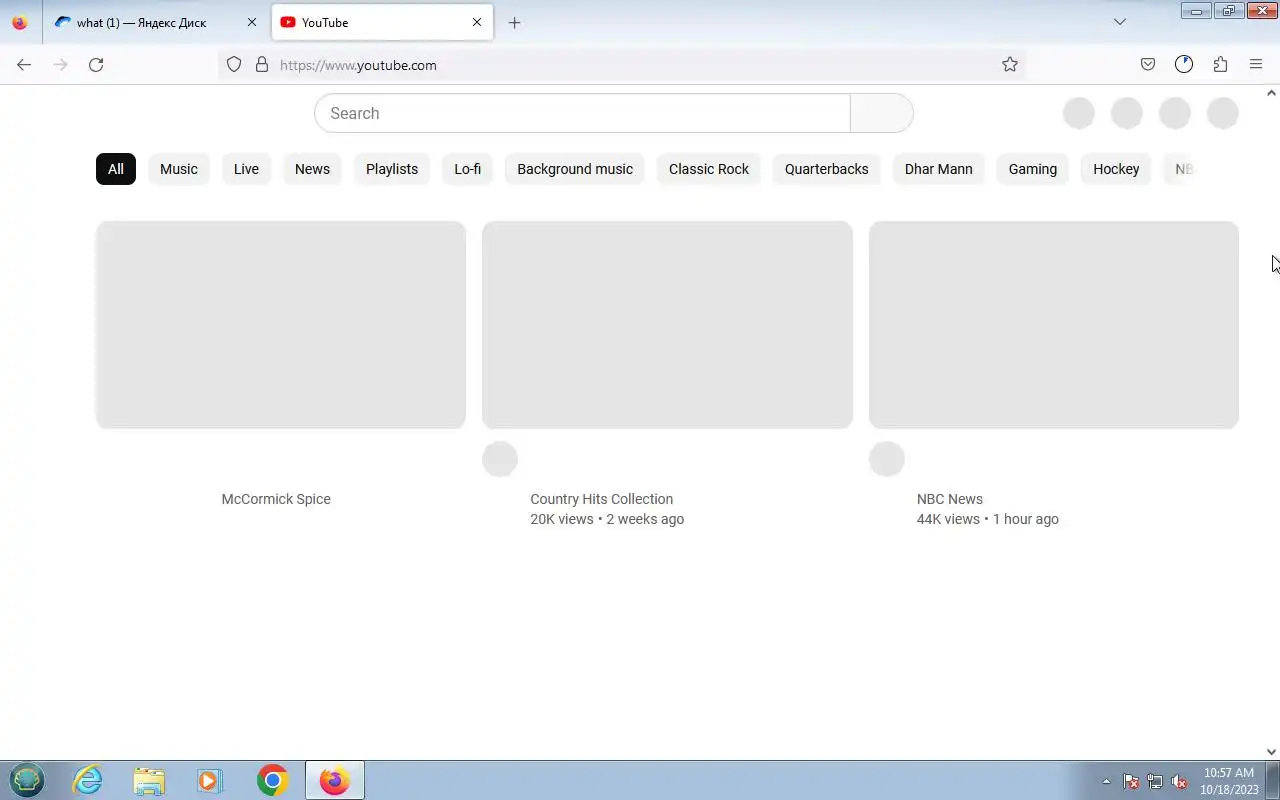
Task: Select the Lo-fi filter chip
Action: pyautogui.click(x=467, y=169)
